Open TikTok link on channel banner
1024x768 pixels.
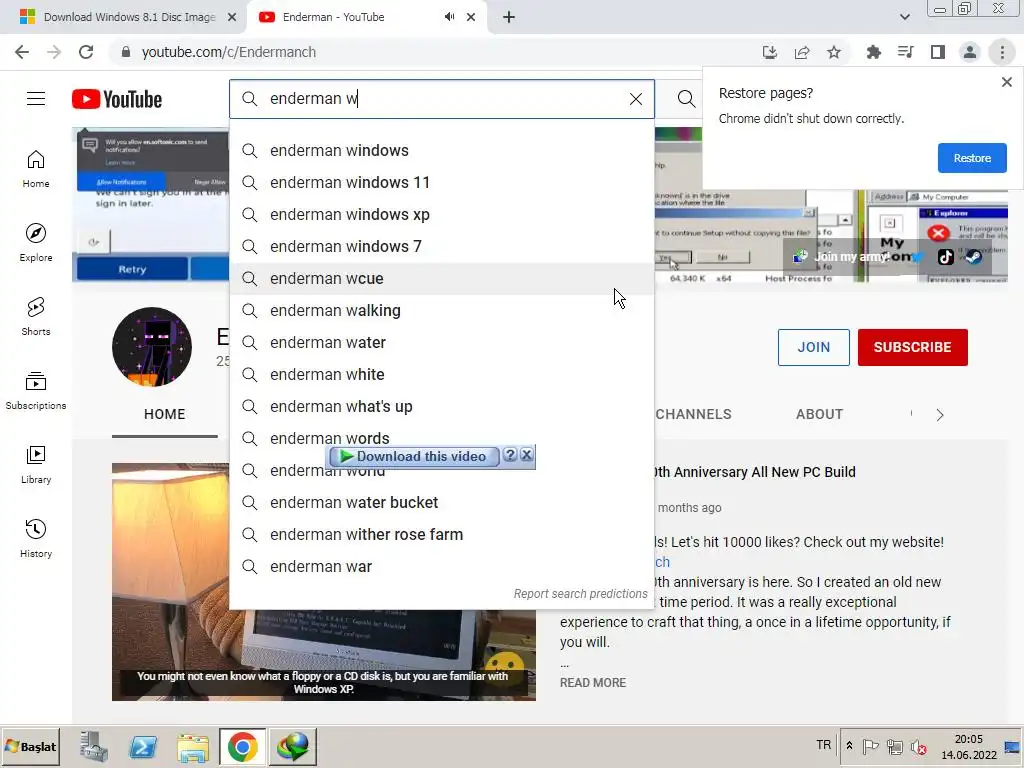(946, 257)
